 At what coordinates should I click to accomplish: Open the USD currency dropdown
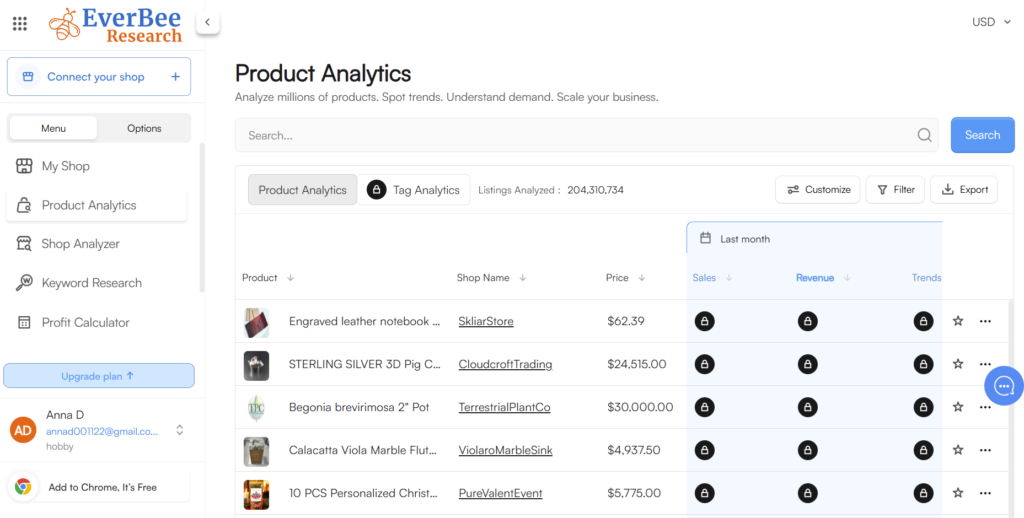(x=991, y=22)
